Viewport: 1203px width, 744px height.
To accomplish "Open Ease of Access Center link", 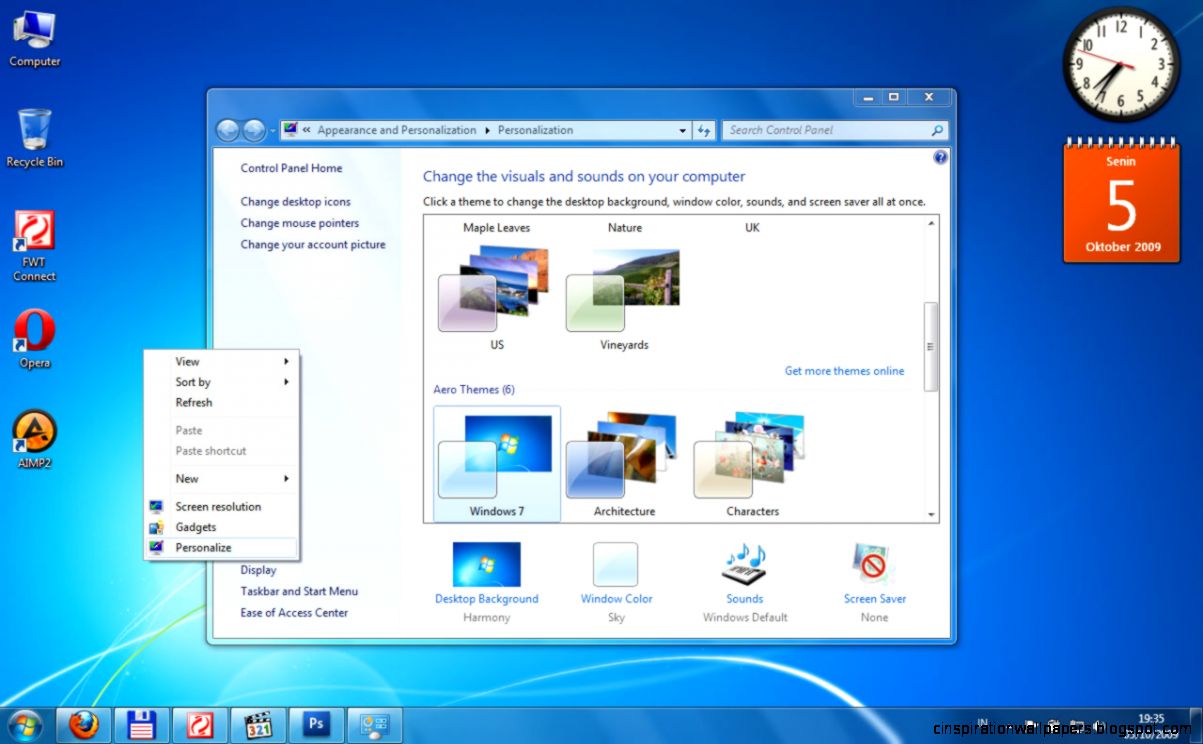I will click(x=294, y=612).
